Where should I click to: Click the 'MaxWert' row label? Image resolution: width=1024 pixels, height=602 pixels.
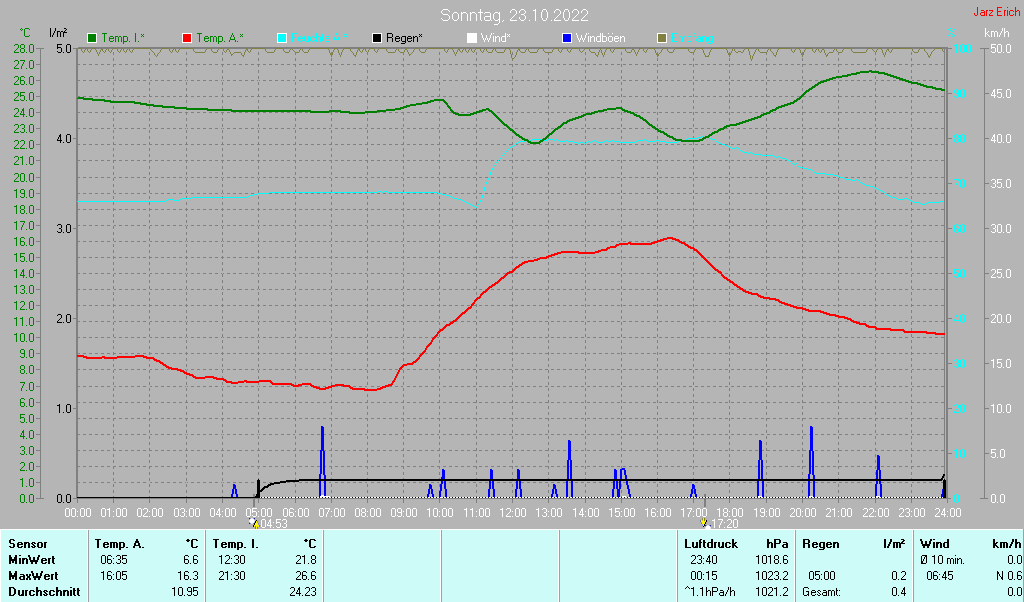[x=33, y=577]
